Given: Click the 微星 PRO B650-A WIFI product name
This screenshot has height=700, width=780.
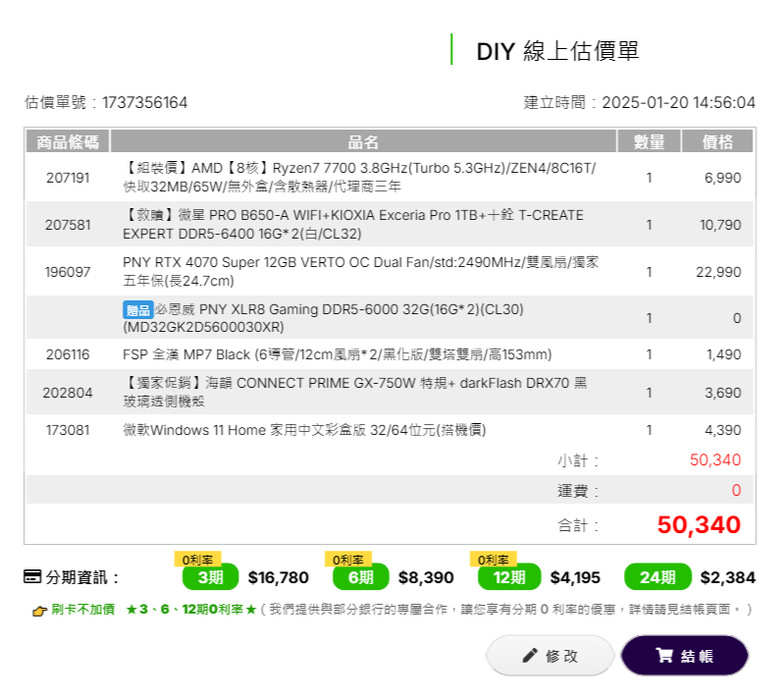Looking at the screenshot, I should click(x=353, y=224).
